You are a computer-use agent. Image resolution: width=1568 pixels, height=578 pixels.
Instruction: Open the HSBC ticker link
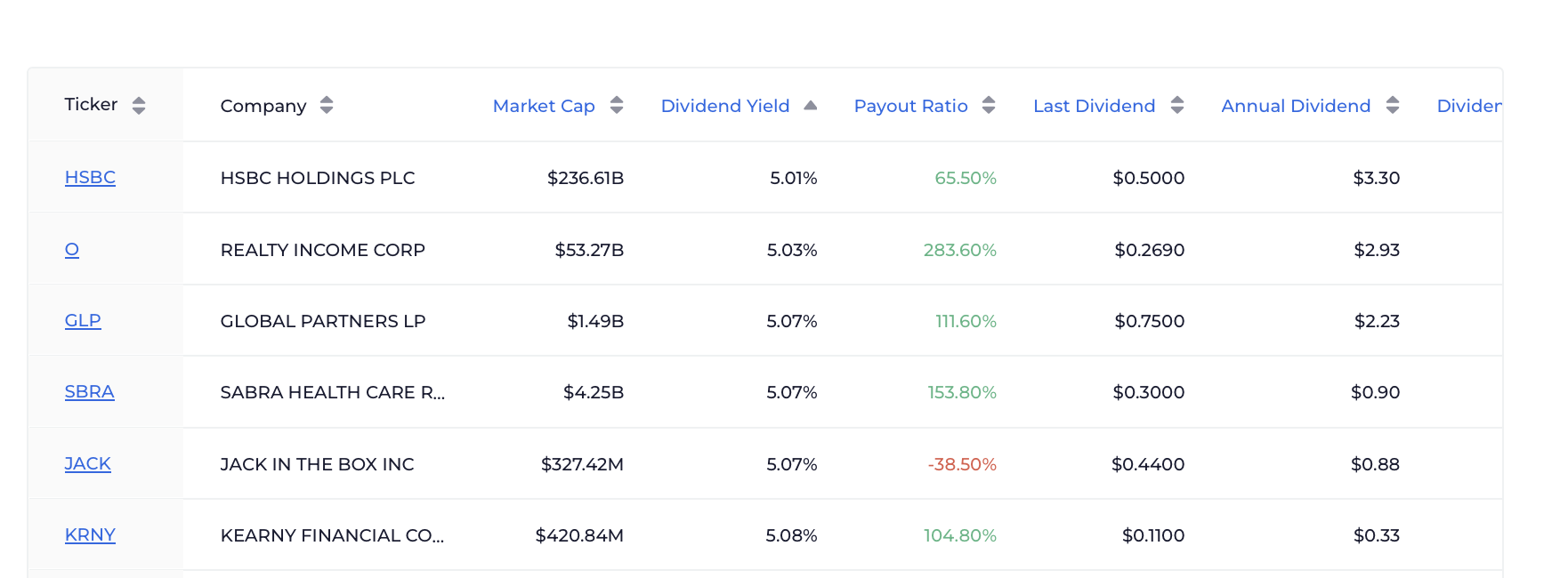(90, 178)
